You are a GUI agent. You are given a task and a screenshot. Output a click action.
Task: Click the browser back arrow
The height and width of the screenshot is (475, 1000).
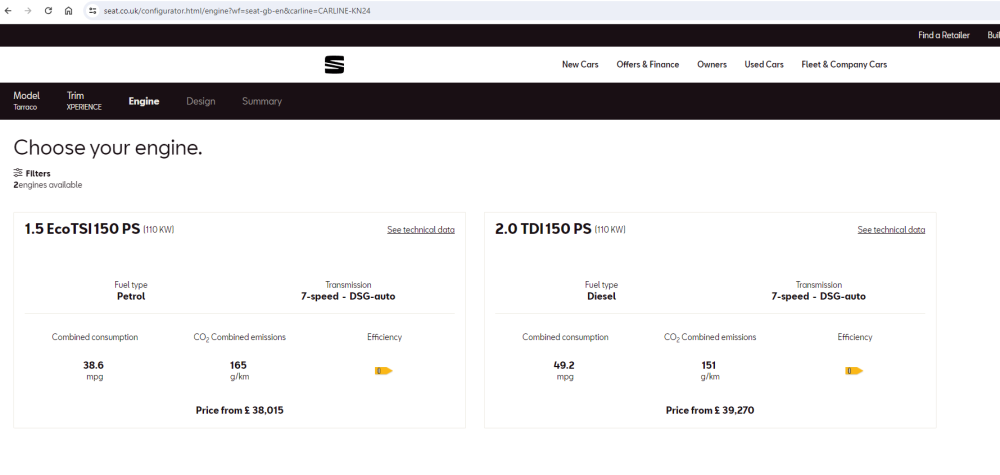[x=8, y=11]
